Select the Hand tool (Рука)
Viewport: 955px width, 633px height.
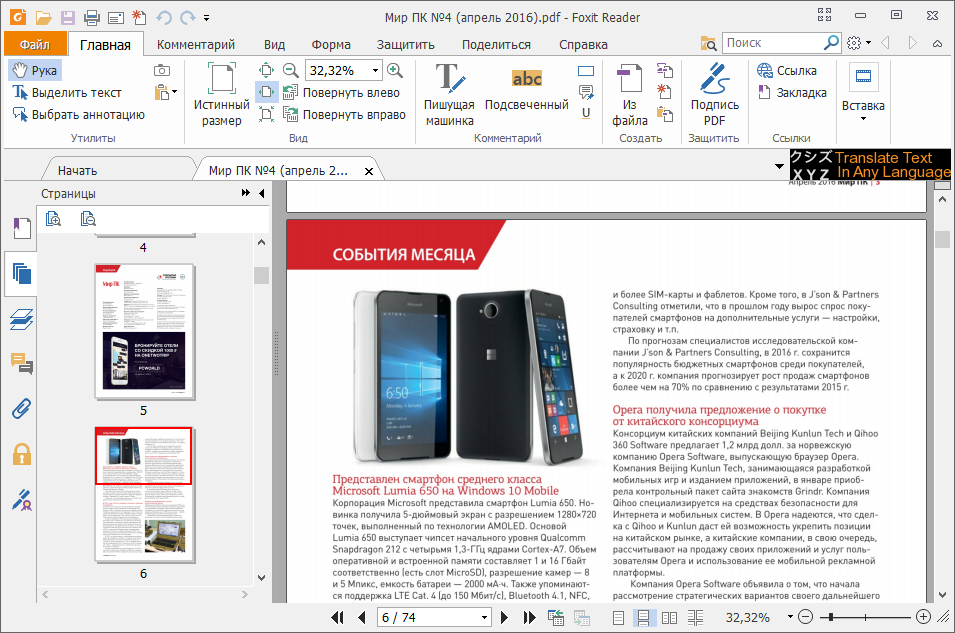[x=35, y=71]
